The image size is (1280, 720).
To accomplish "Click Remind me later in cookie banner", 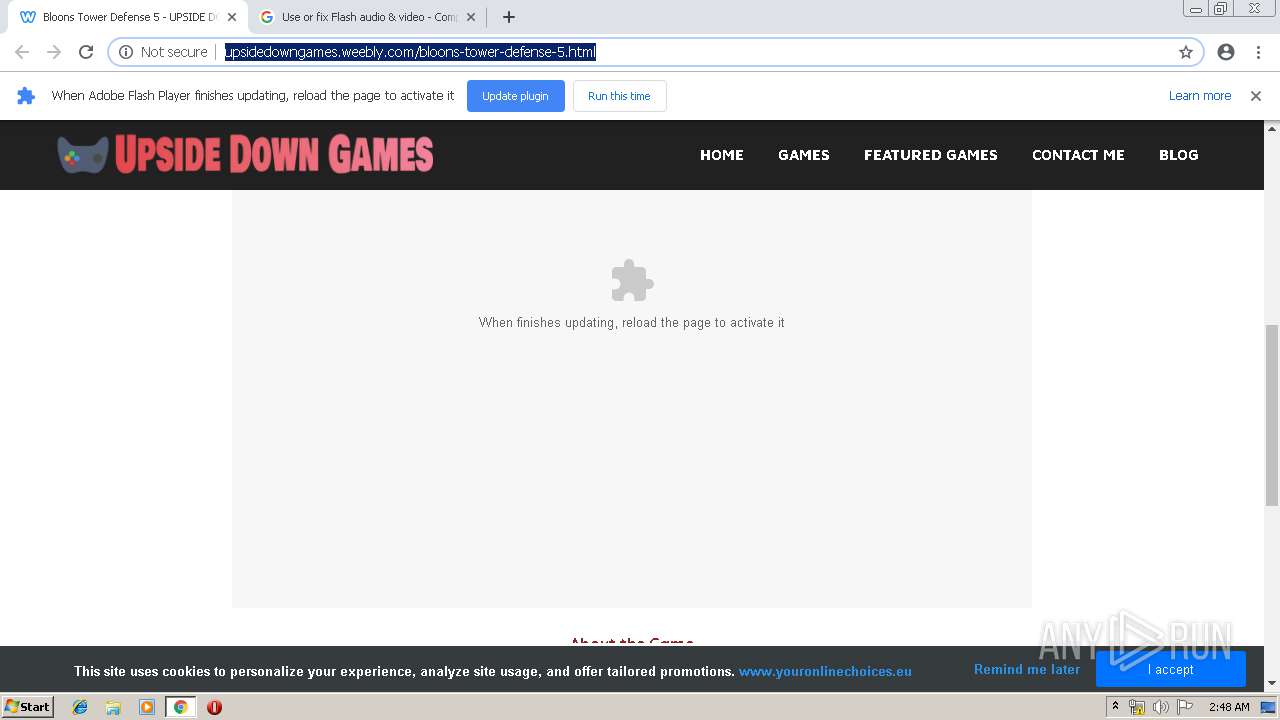I will pyautogui.click(x=1027, y=669).
